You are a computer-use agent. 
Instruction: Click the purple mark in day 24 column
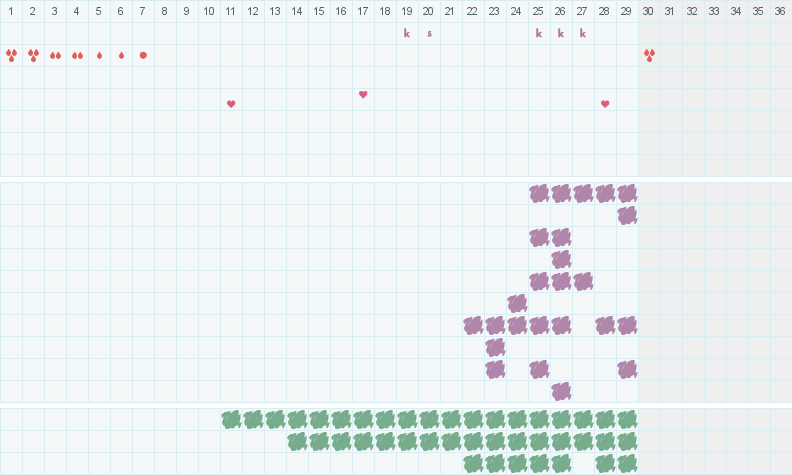517,303
